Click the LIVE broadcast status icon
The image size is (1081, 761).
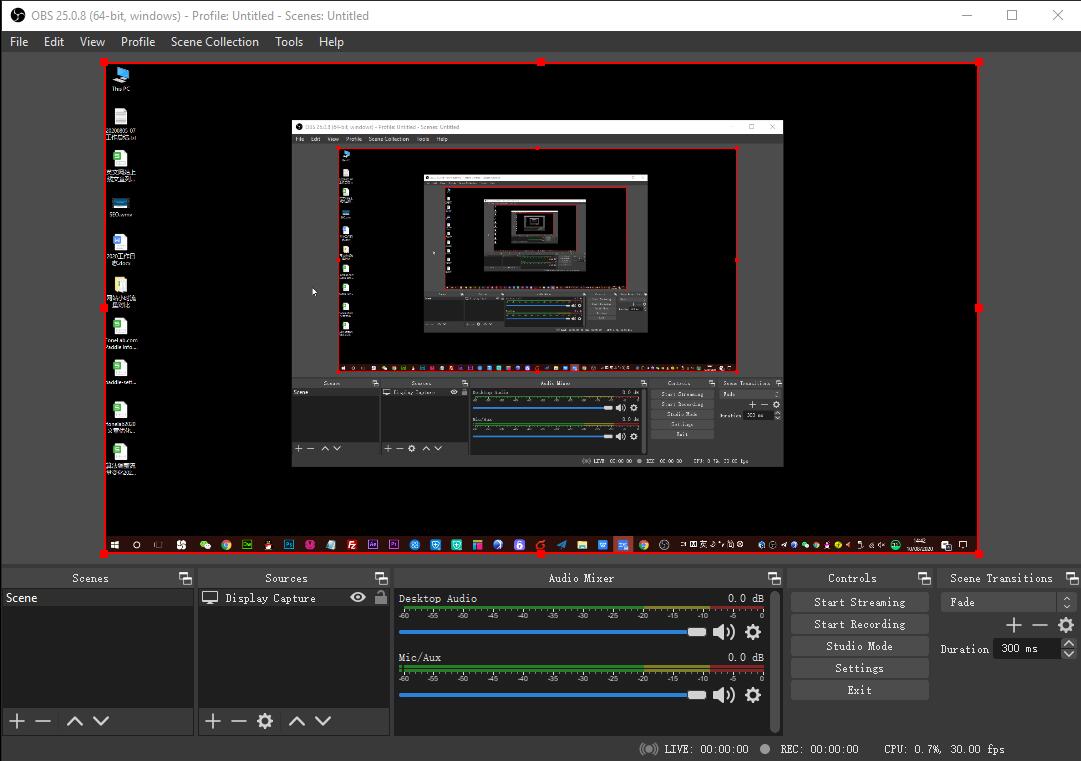649,749
